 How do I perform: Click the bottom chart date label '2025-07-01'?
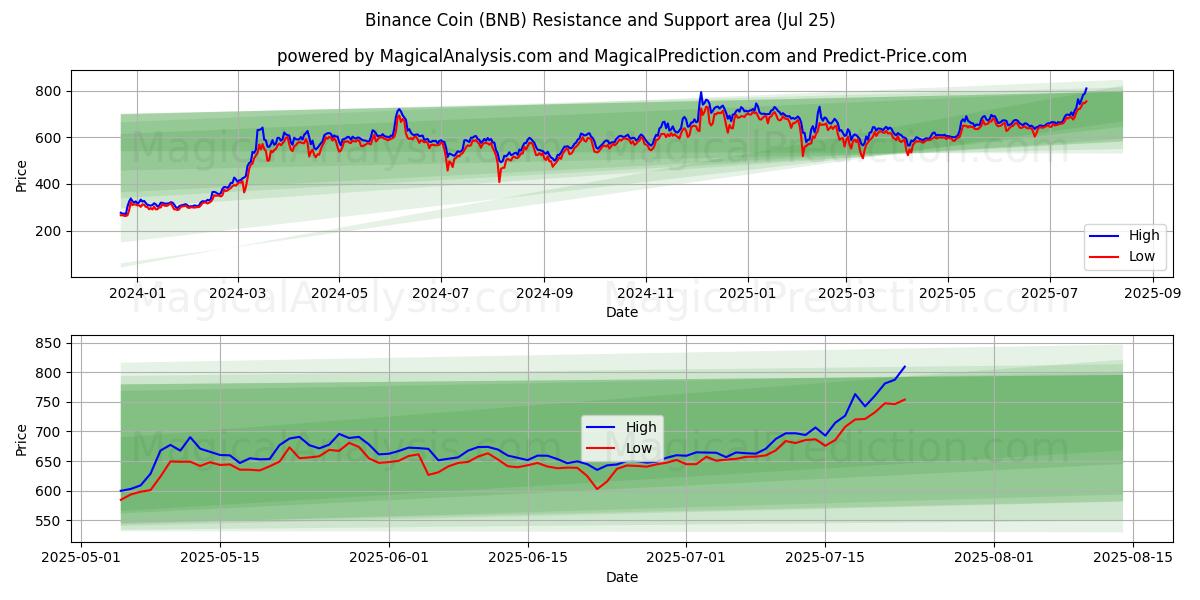tap(686, 559)
